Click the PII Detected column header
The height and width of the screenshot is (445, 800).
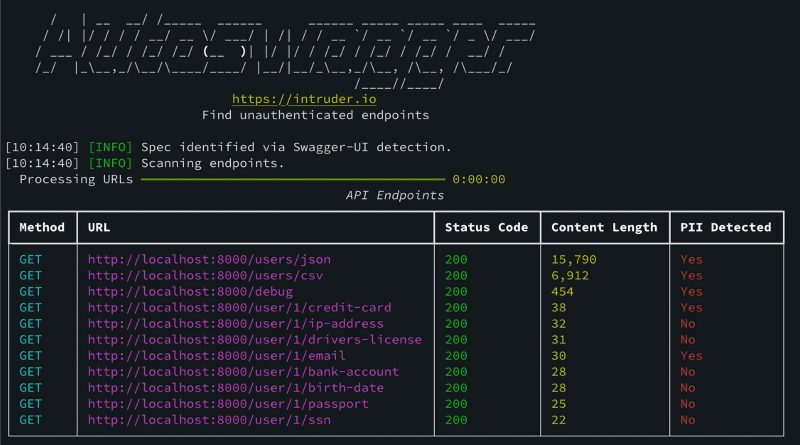point(725,228)
